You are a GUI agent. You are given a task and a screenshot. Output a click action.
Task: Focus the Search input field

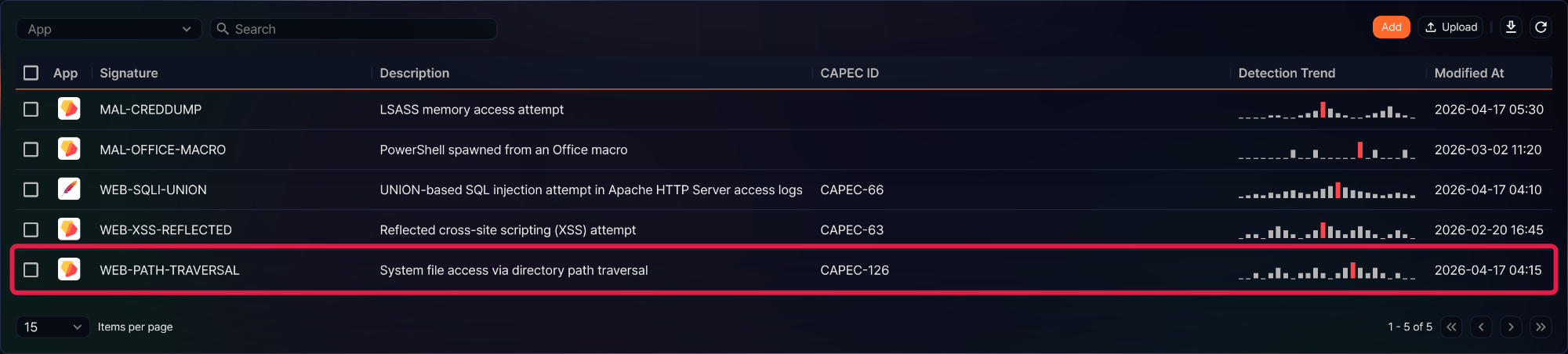354,29
